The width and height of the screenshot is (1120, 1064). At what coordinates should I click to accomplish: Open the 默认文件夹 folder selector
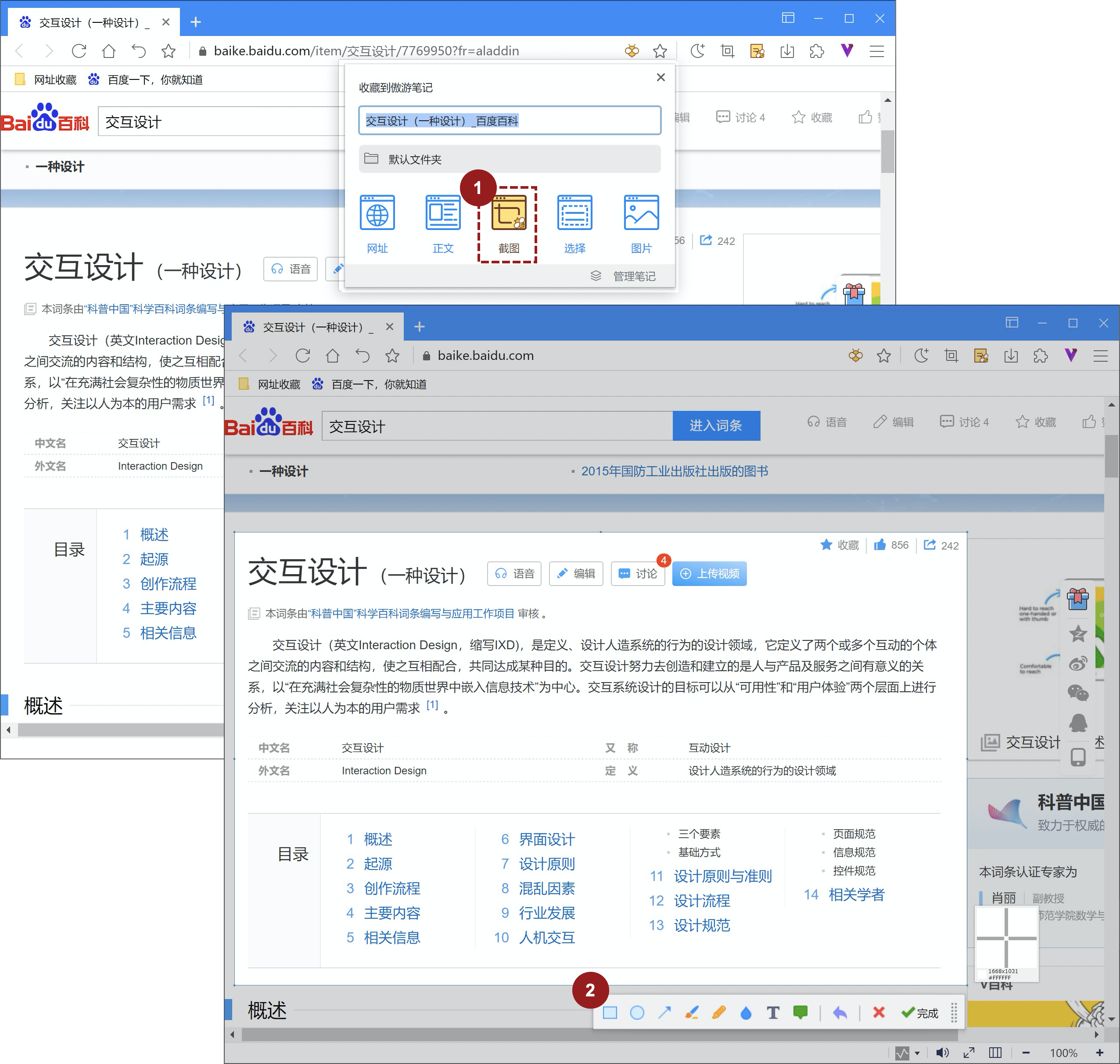point(510,159)
